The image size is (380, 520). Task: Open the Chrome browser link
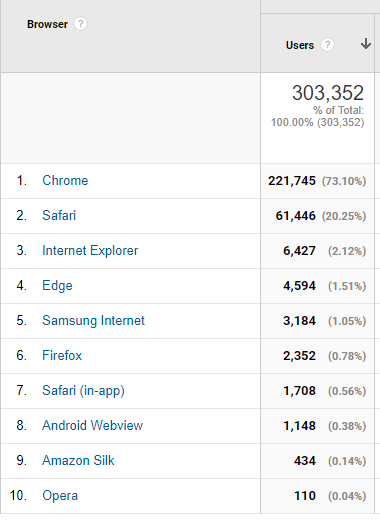(65, 181)
